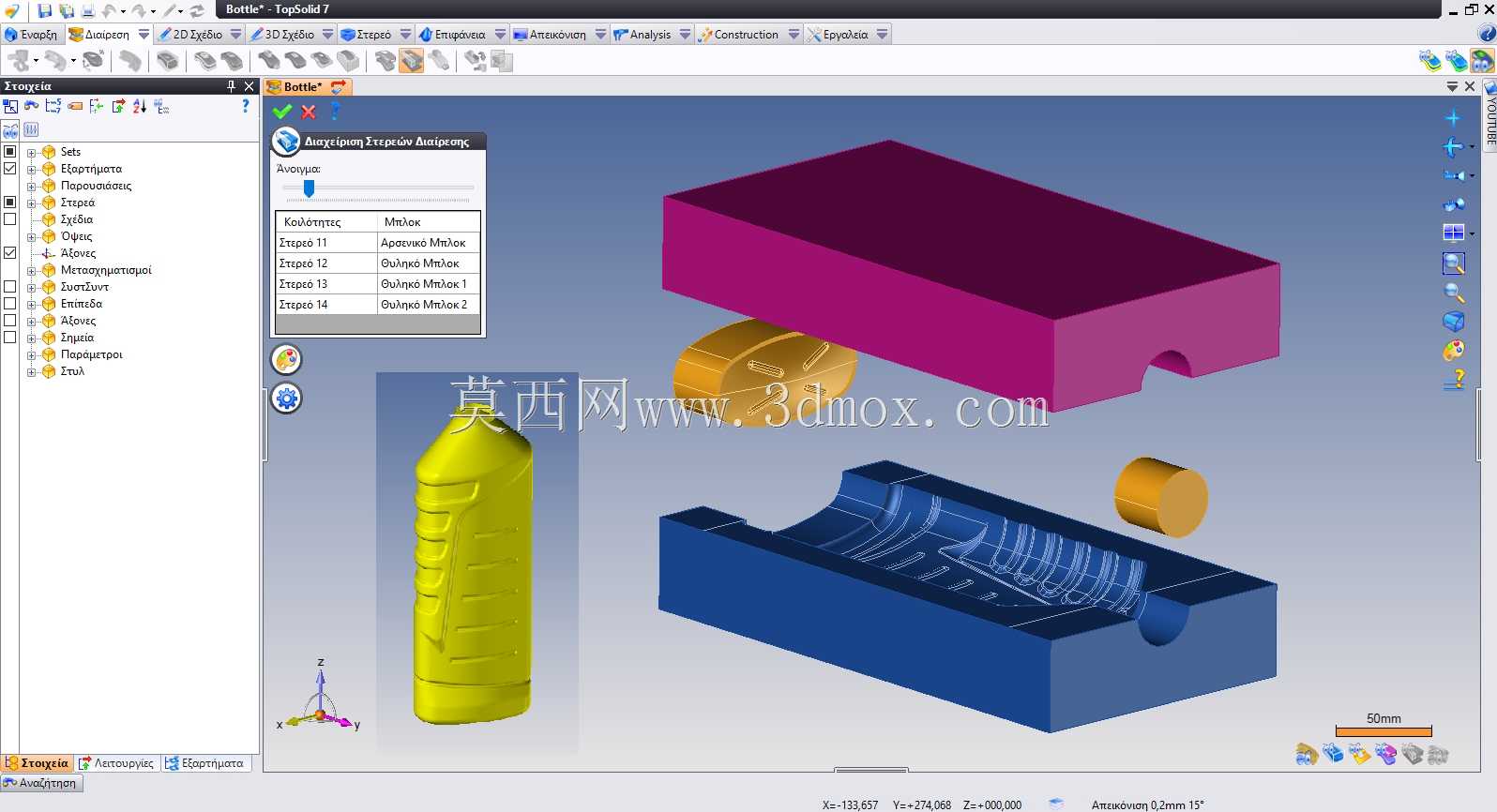
Task: Click the zoom window magnifier in view toolbar
Action: (1454, 263)
